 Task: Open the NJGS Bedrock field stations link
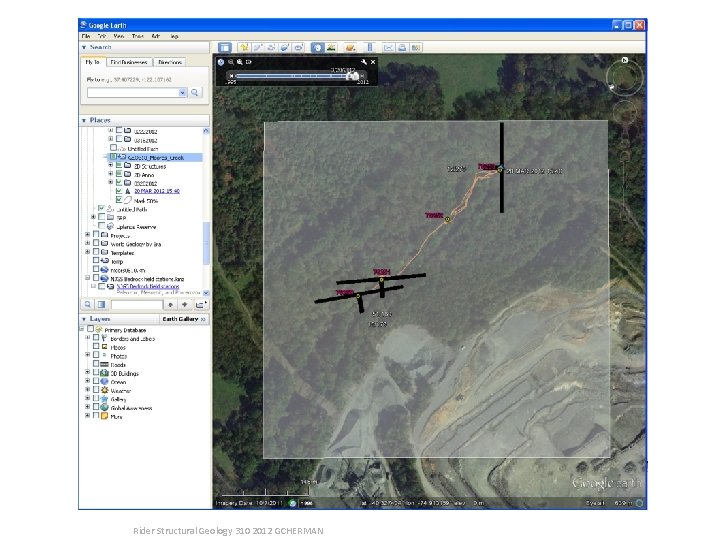148,287
